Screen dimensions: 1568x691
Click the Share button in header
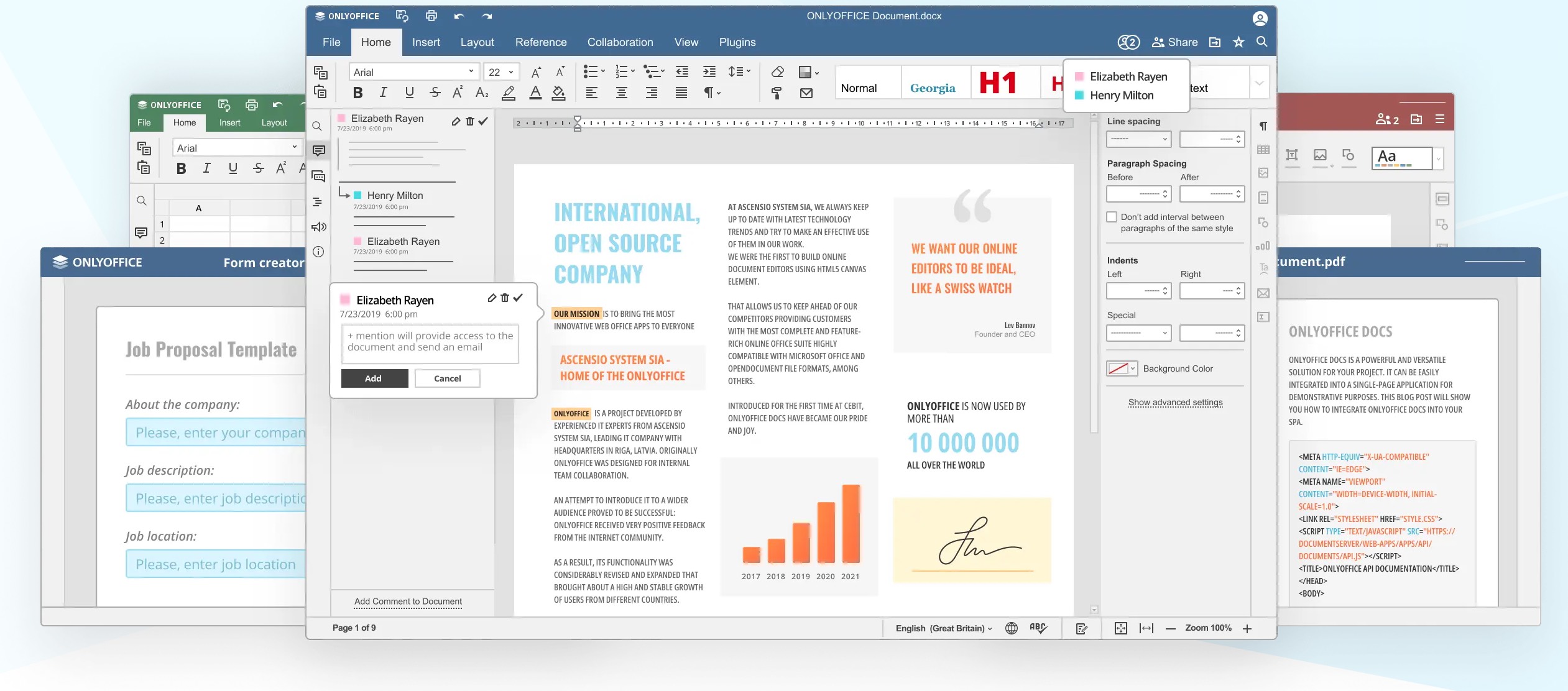click(x=1174, y=42)
